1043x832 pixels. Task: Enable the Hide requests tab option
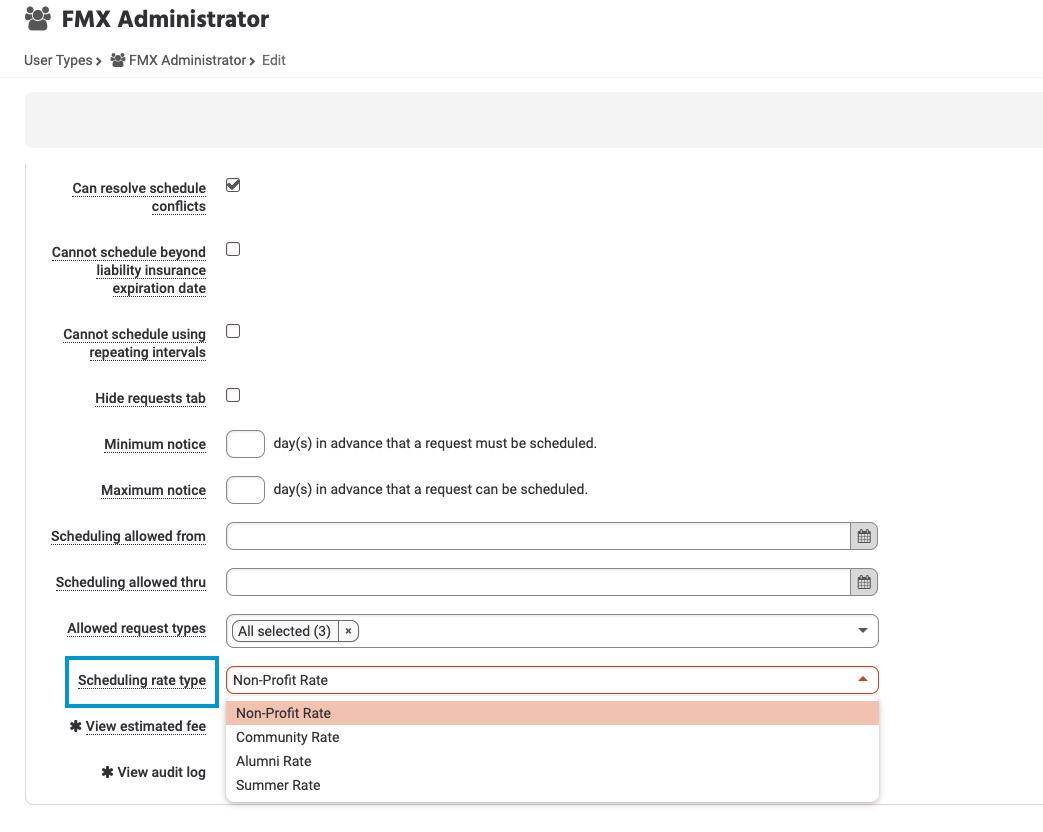(x=232, y=395)
